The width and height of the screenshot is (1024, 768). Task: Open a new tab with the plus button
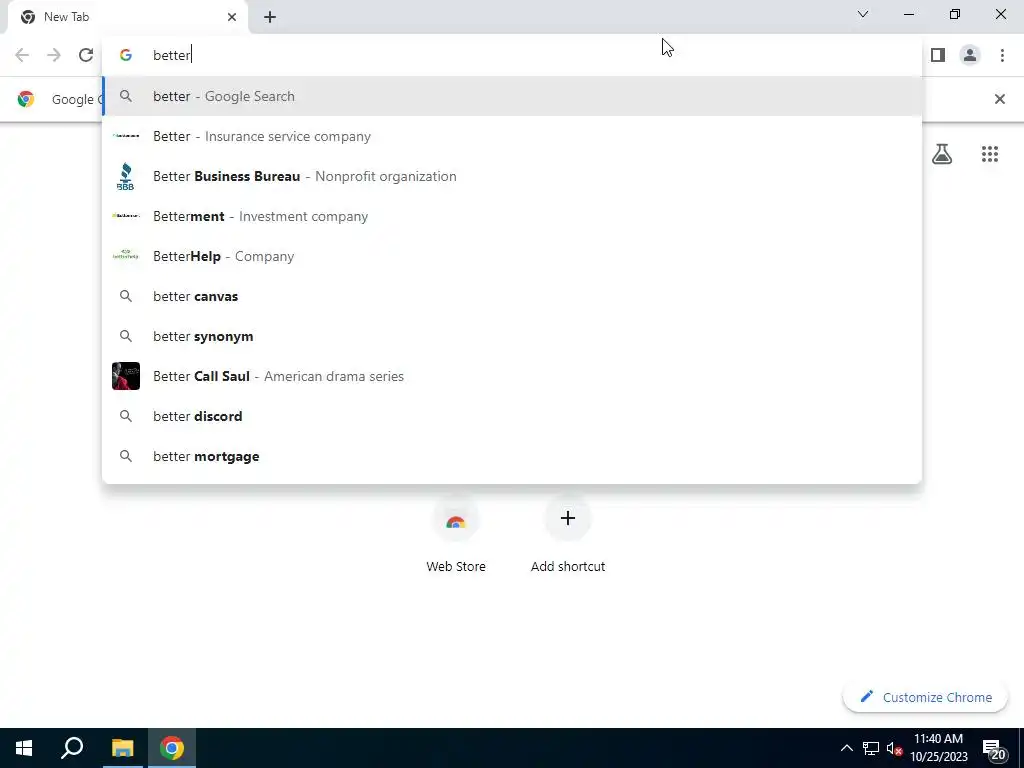(270, 17)
